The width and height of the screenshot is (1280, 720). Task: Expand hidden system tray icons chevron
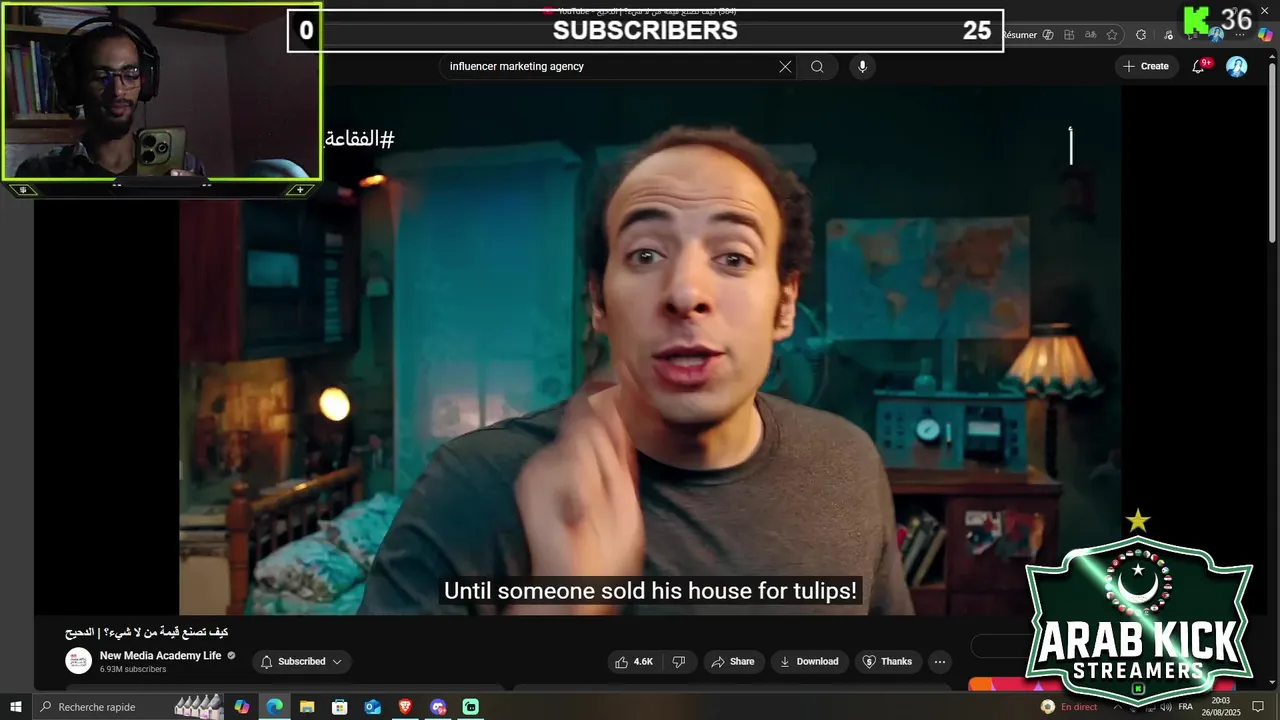[1118, 707]
